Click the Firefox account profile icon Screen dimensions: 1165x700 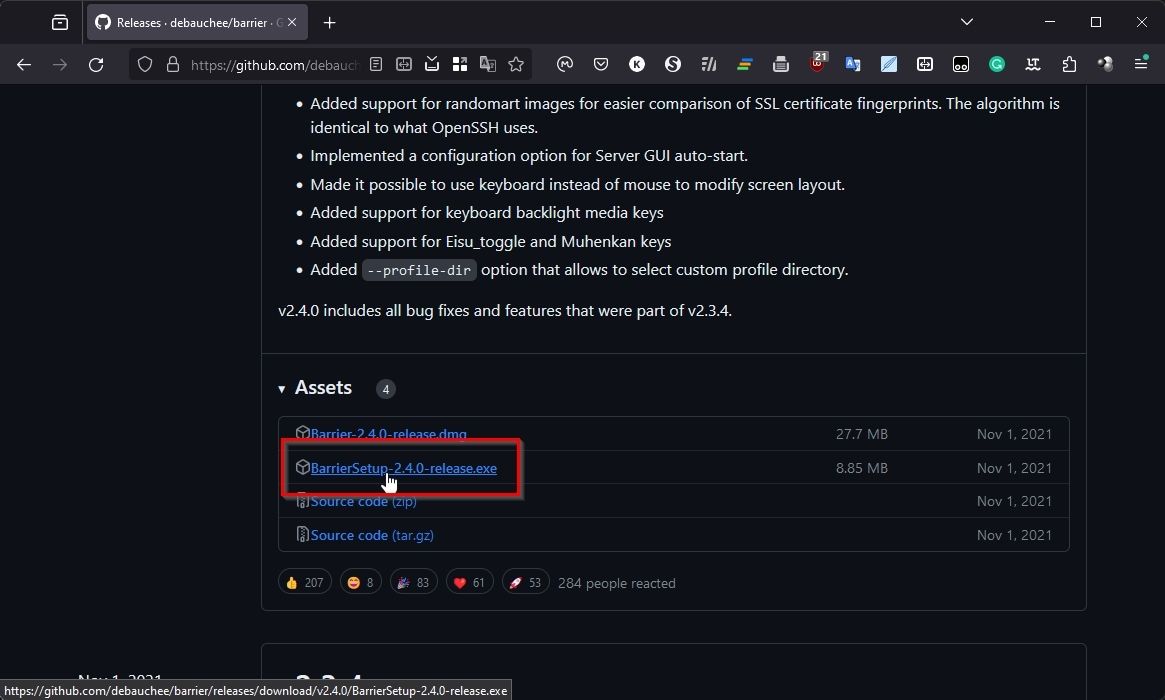click(1105, 64)
